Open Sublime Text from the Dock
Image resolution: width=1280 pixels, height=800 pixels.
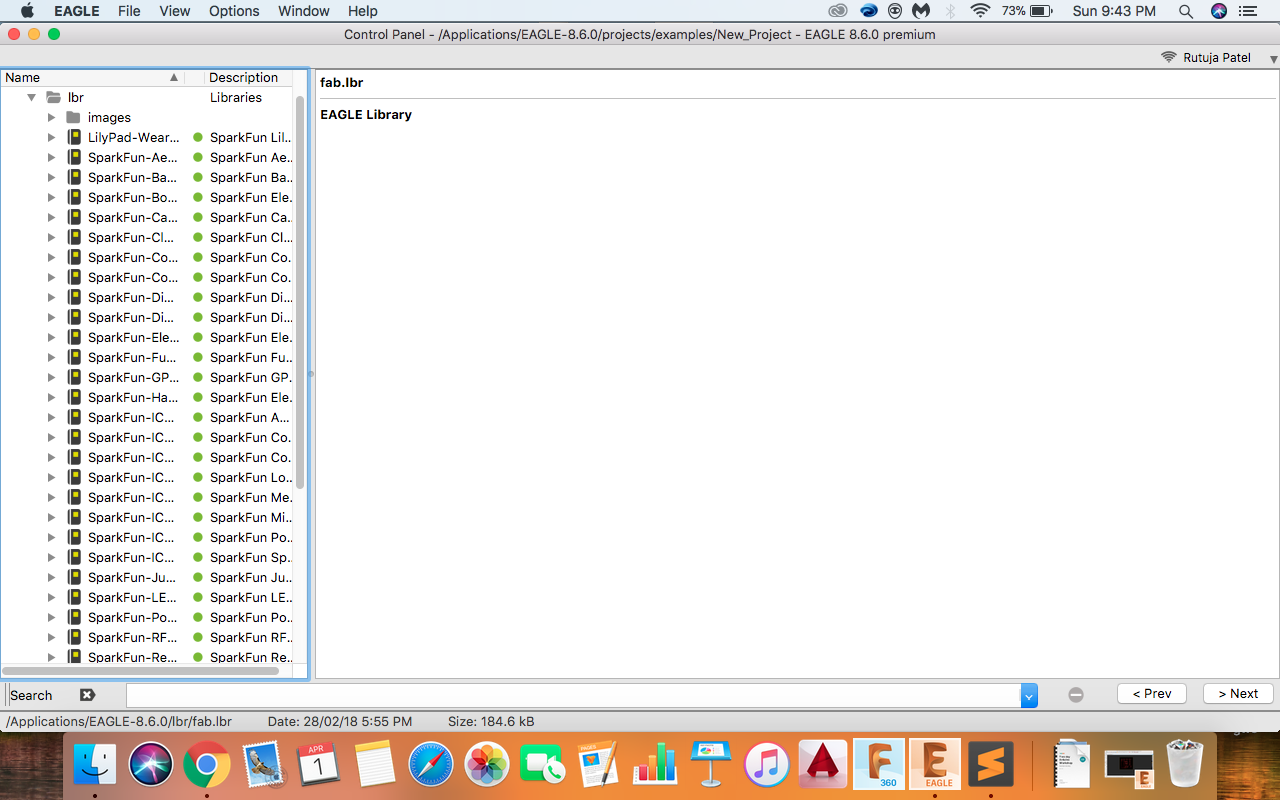click(x=991, y=765)
